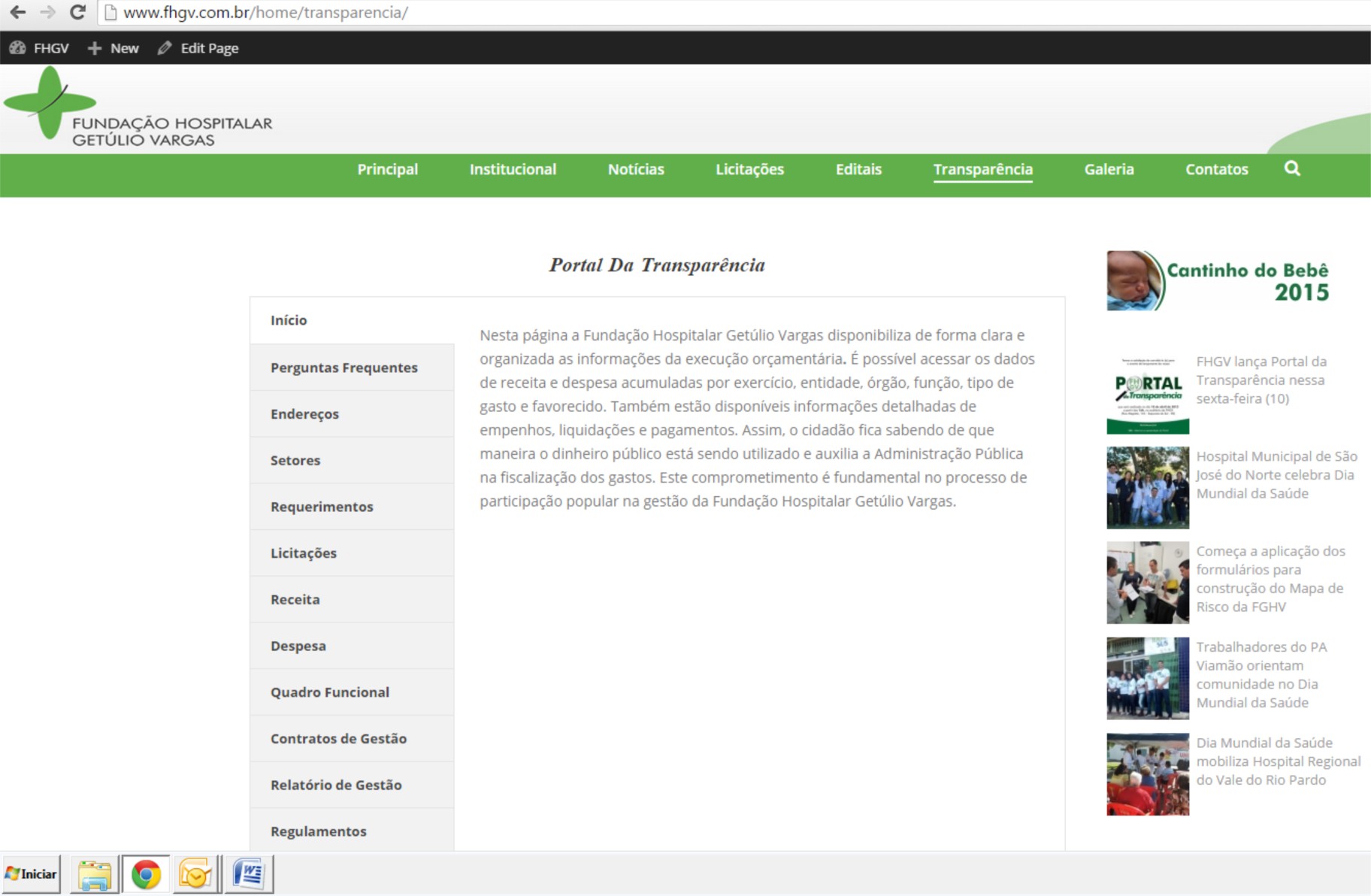Click the Cantinho do Bebê 2015 banner
Viewport: 1371px width, 896px height.
(1218, 280)
